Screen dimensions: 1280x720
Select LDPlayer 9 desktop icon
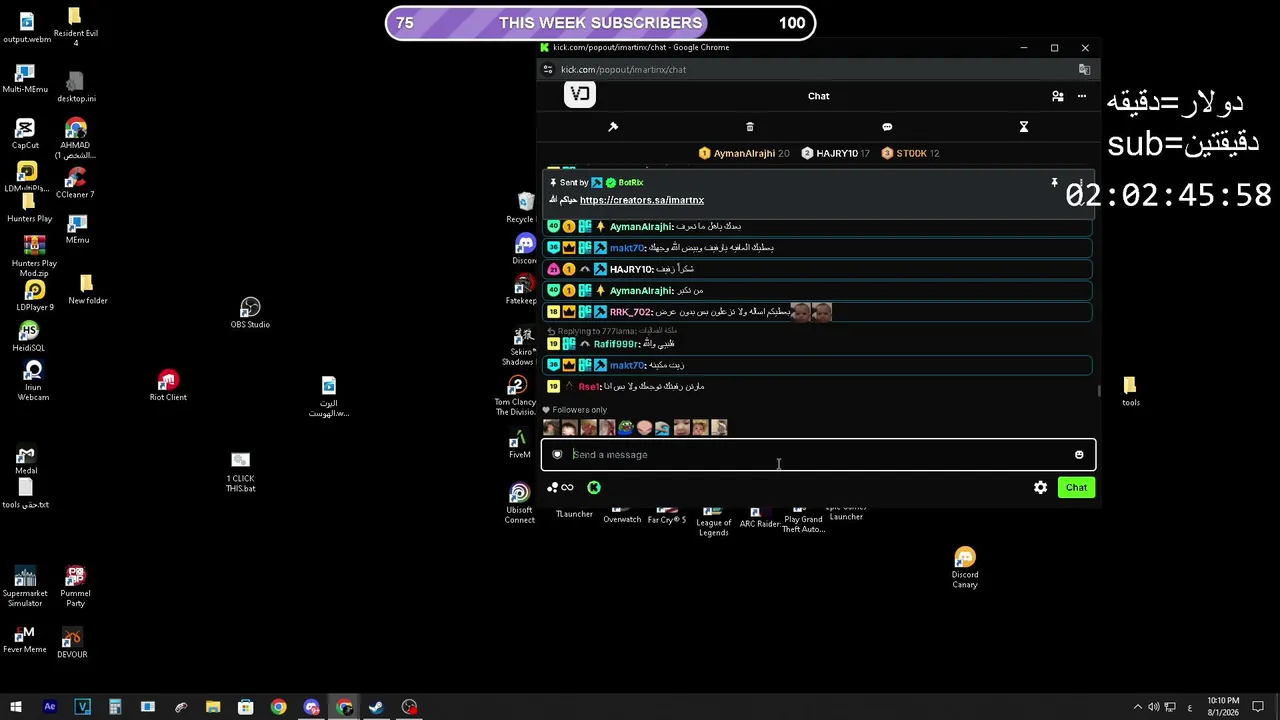(35, 296)
